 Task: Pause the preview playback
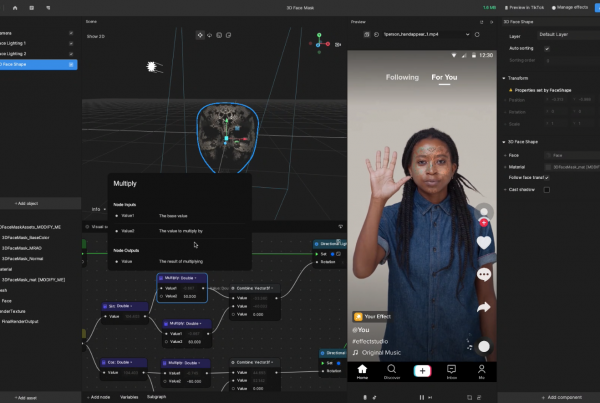421,397
